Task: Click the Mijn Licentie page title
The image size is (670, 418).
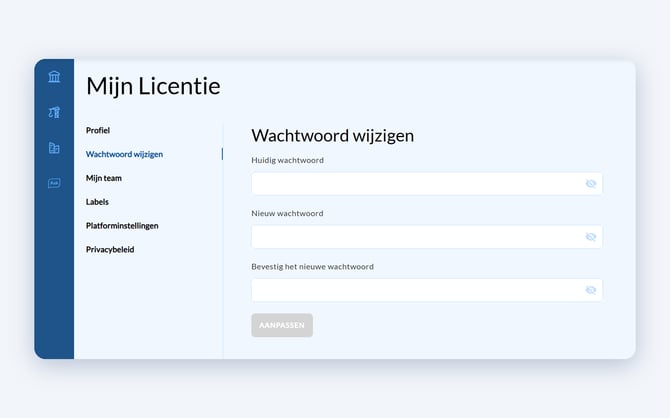Action: [153, 86]
